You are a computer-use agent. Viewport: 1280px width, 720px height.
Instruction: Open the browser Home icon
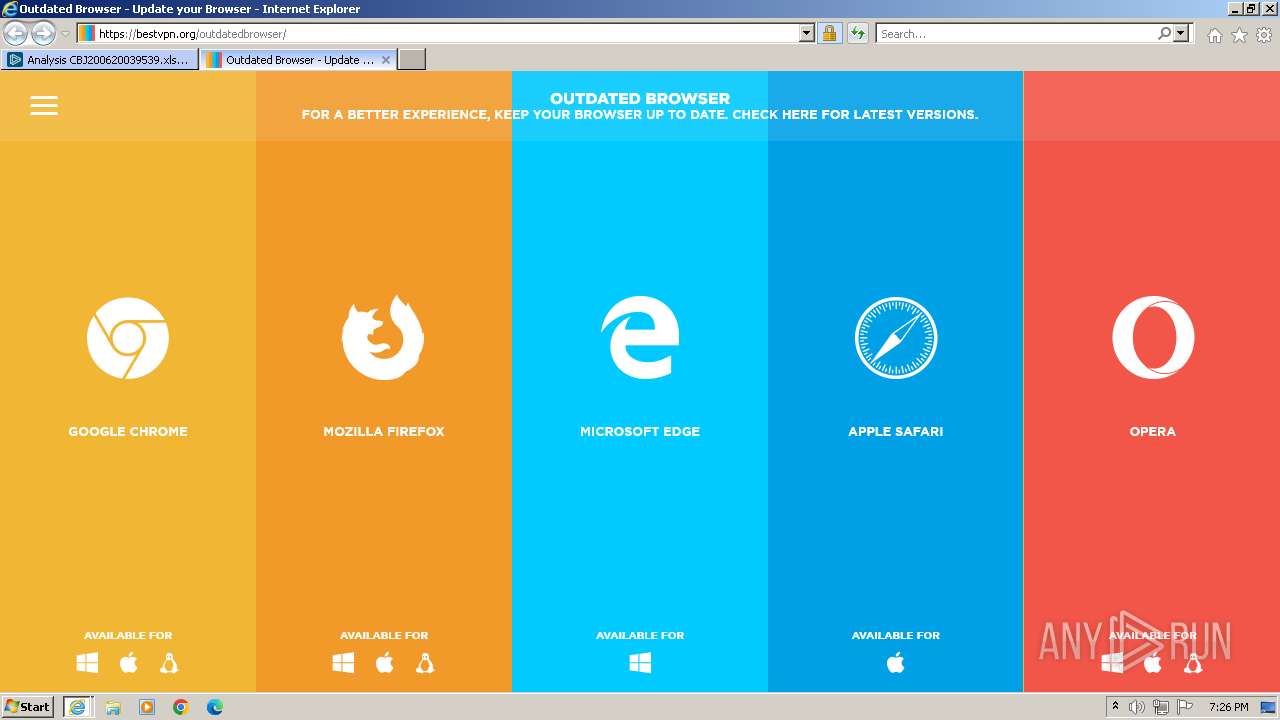[x=1214, y=35]
